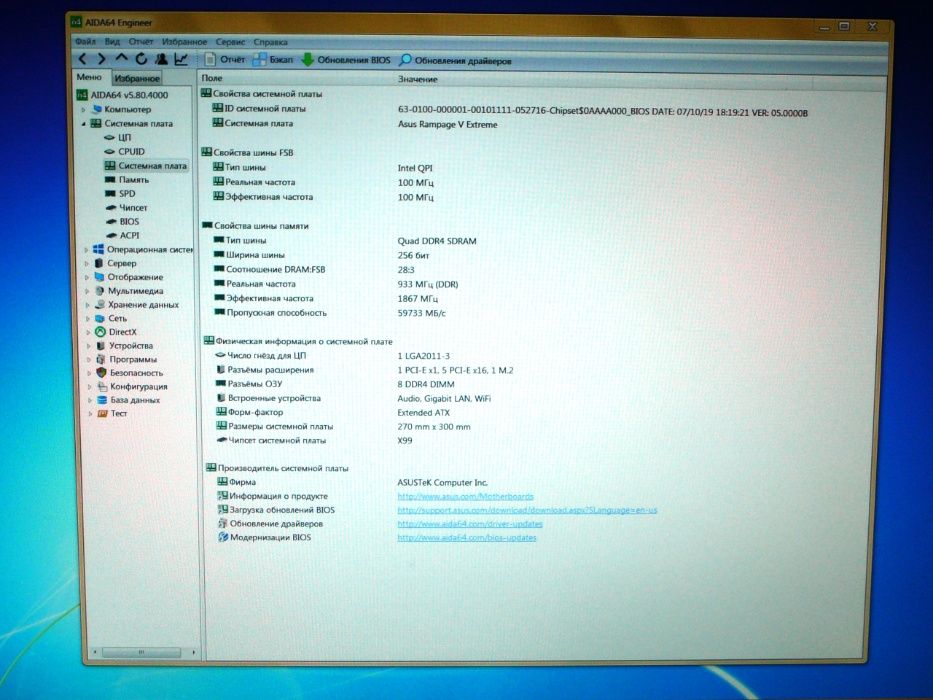Click the Forward navigation arrow
Viewport: 933px width, 700px height.
(101, 59)
